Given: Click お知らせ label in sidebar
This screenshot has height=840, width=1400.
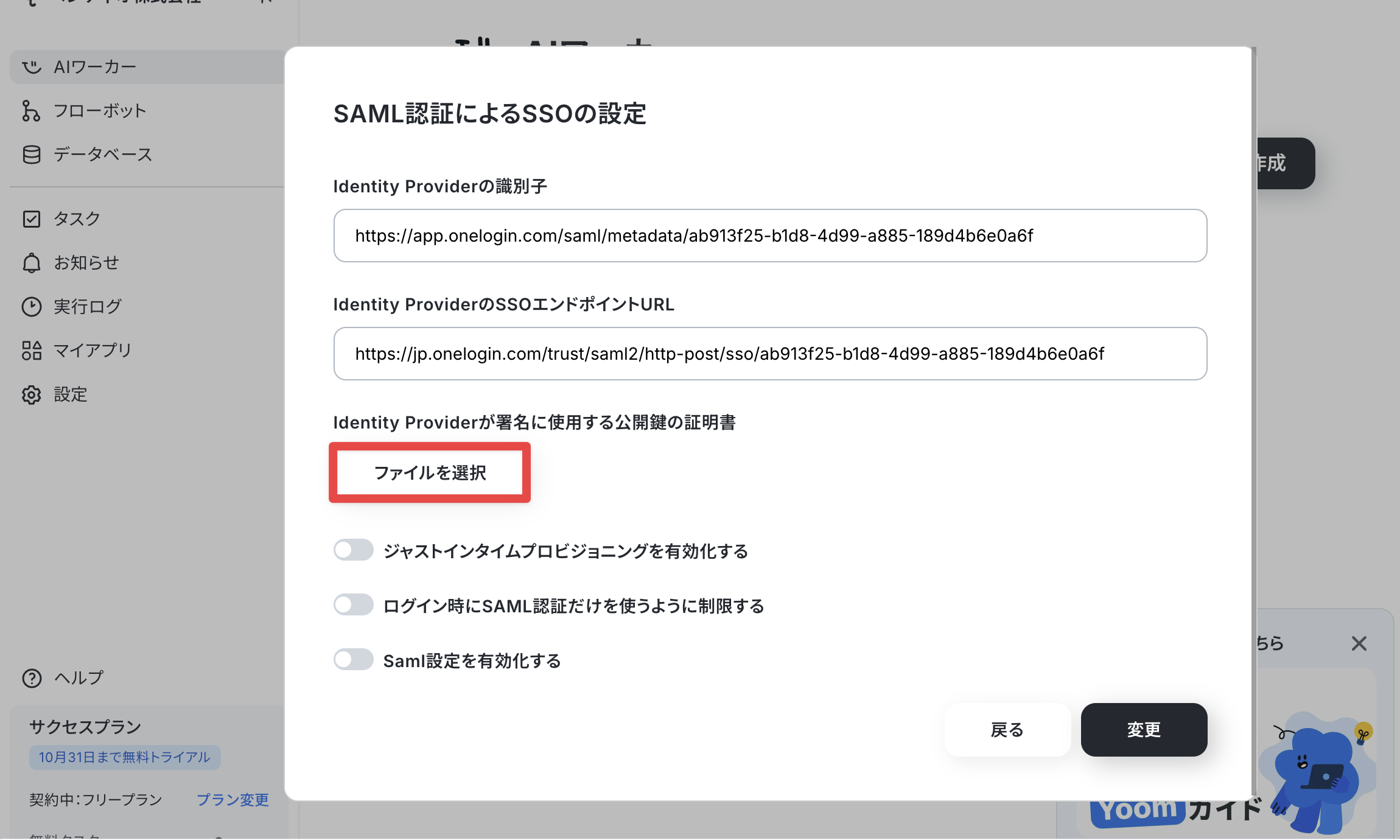Looking at the screenshot, I should pos(86,263).
